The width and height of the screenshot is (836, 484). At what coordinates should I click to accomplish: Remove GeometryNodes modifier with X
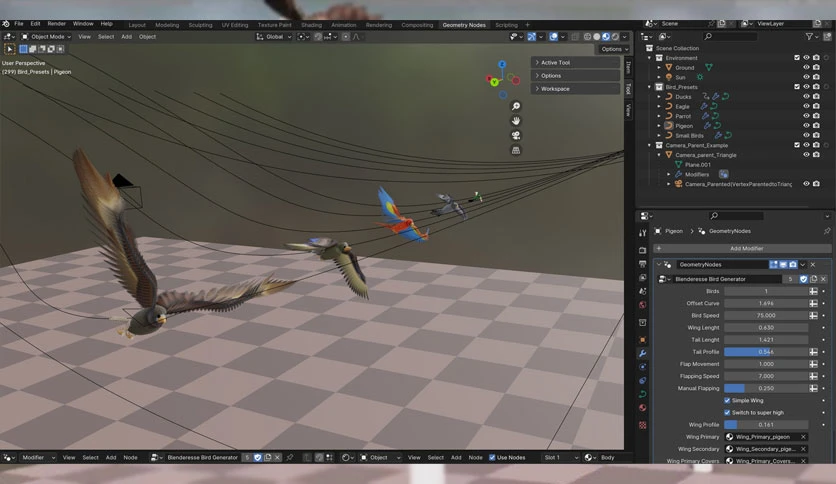(813, 264)
